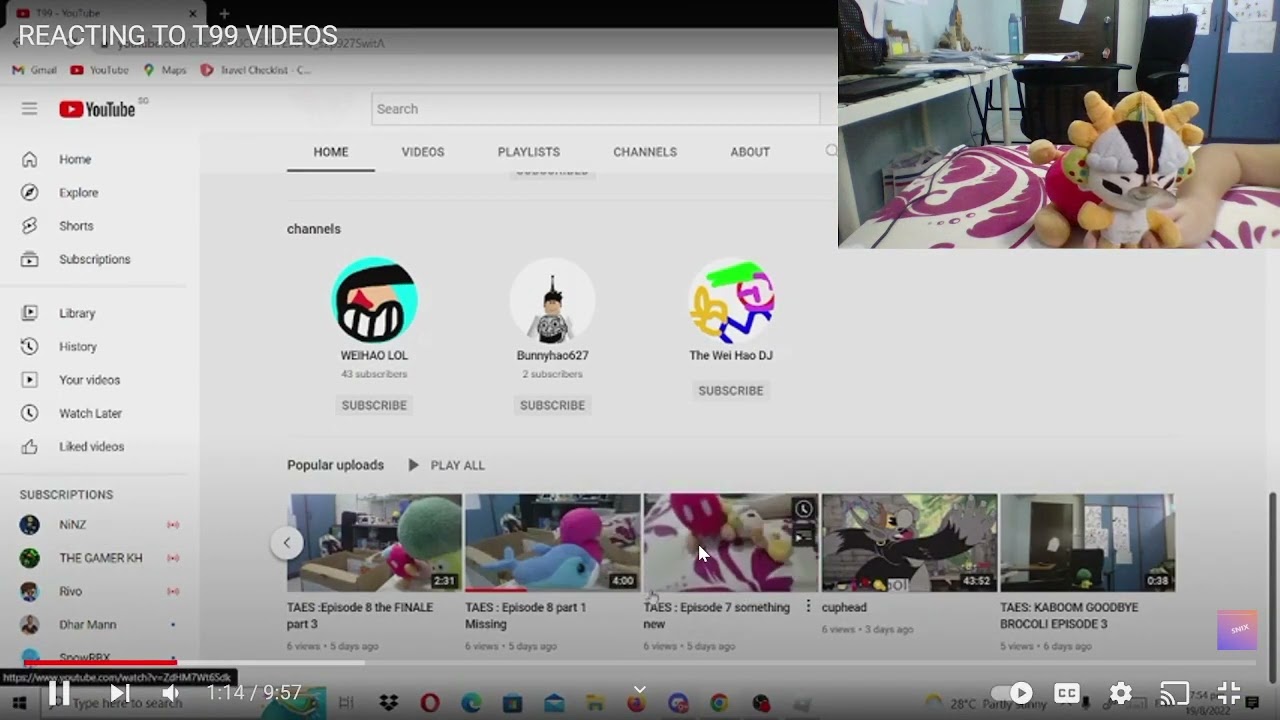This screenshot has height=720, width=1280.
Task: Open Episode 7 video three-dot menu
Action: pyautogui.click(x=808, y=607)
